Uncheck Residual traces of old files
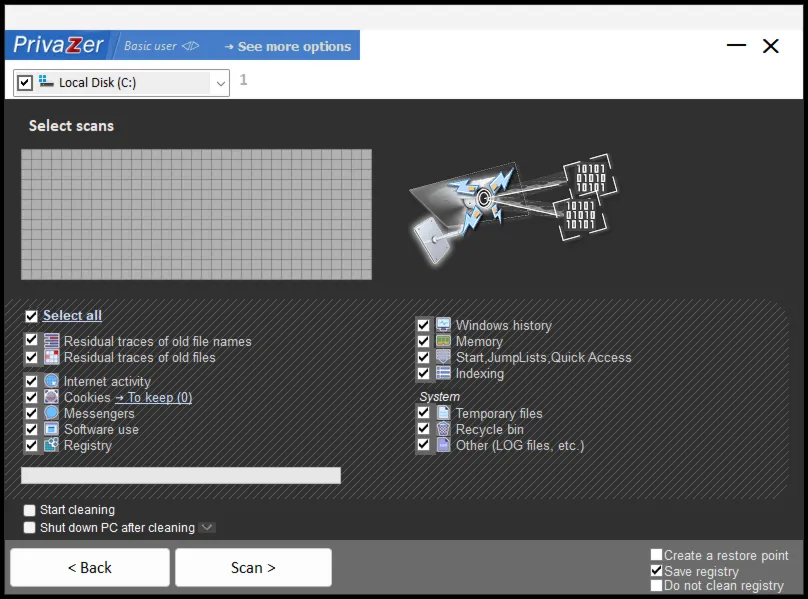 [31, 357]
